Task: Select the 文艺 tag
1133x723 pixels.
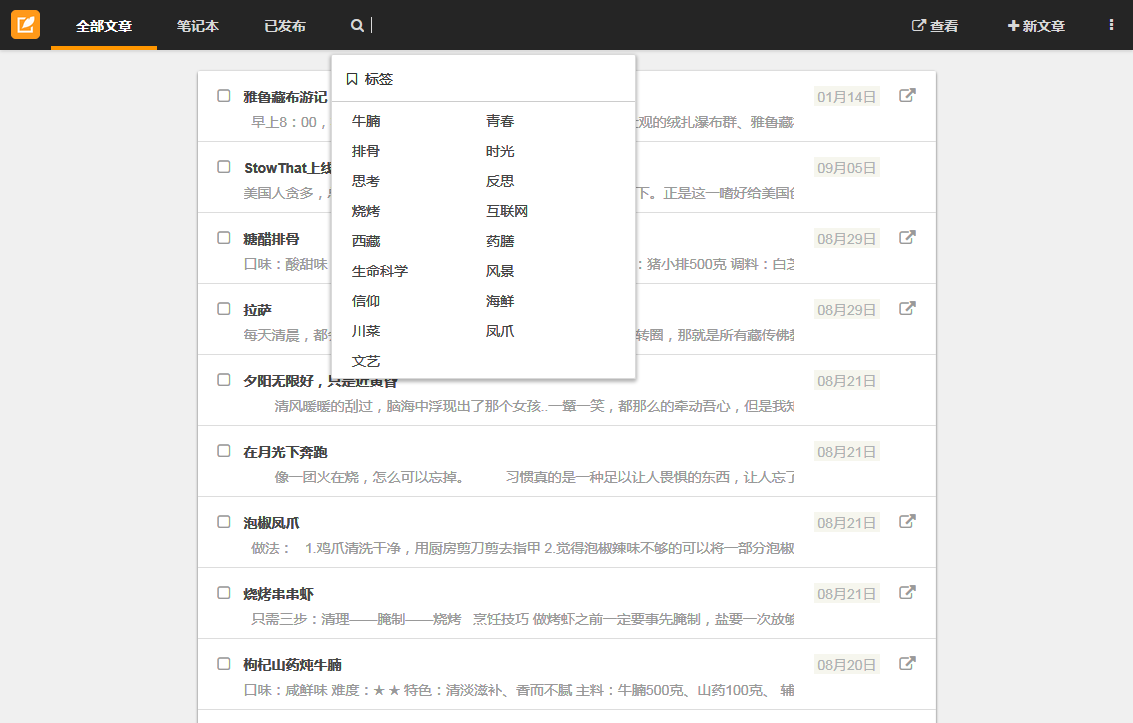Action: click(x=366, y=361)
